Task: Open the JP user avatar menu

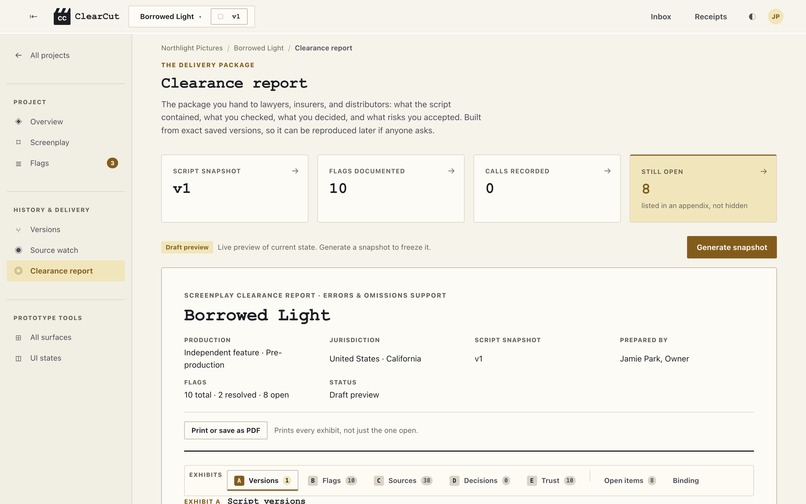Action: click(x=776, y=16)
